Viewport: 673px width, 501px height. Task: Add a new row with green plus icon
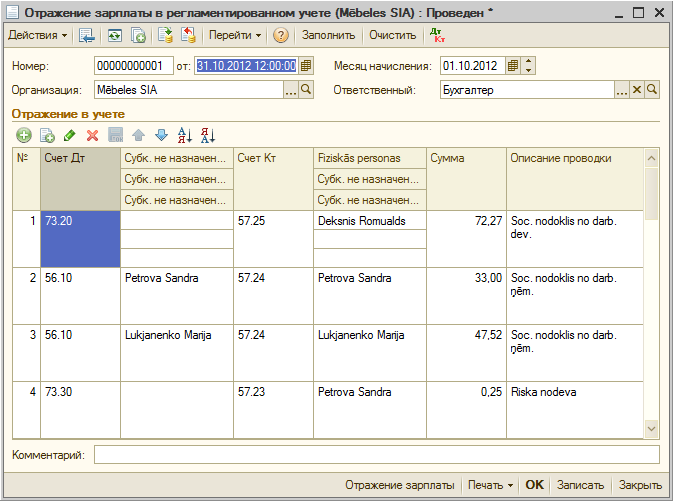click(24, 135)
